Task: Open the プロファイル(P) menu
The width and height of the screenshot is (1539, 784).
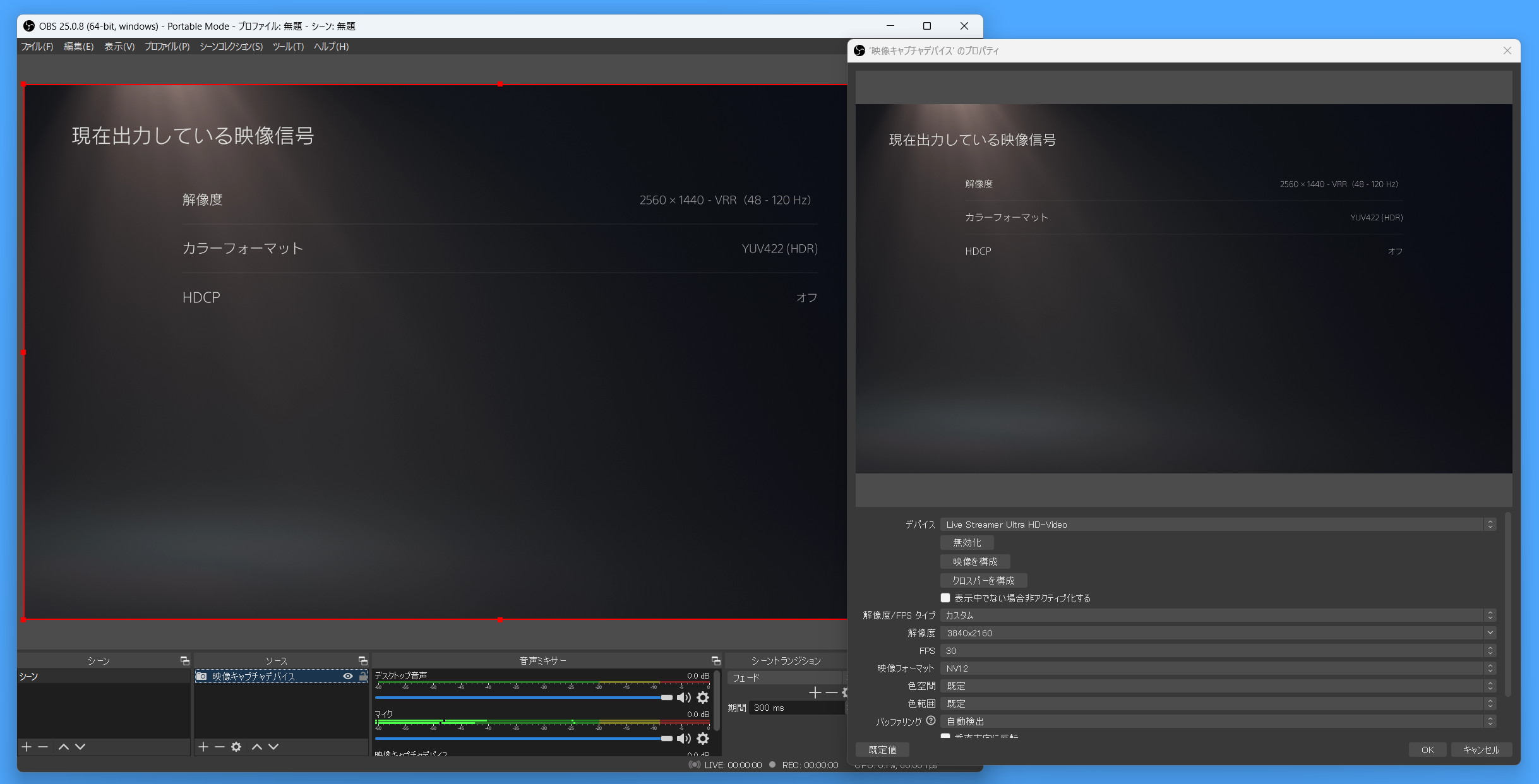Action: pos(167,47)
